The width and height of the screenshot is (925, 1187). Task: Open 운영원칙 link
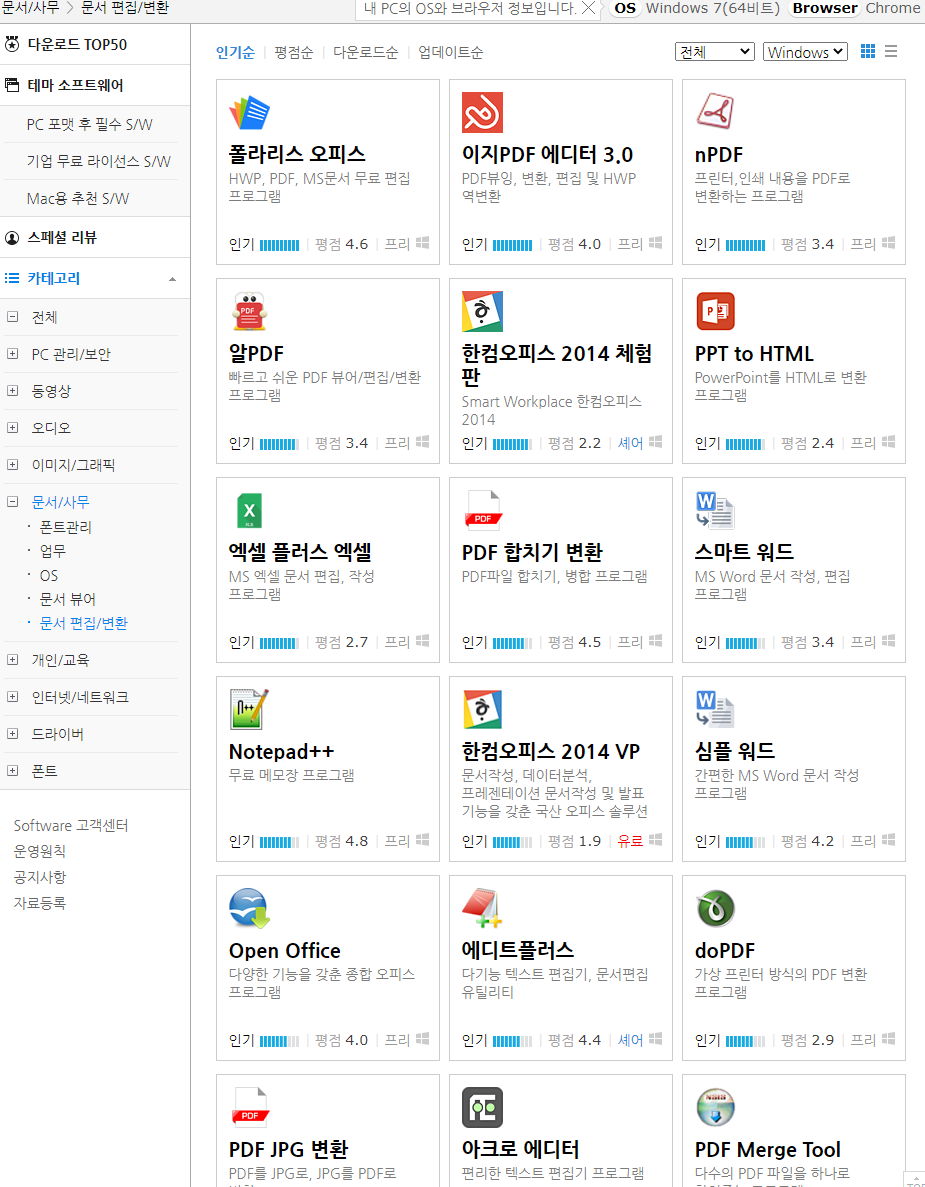point(39,851)
